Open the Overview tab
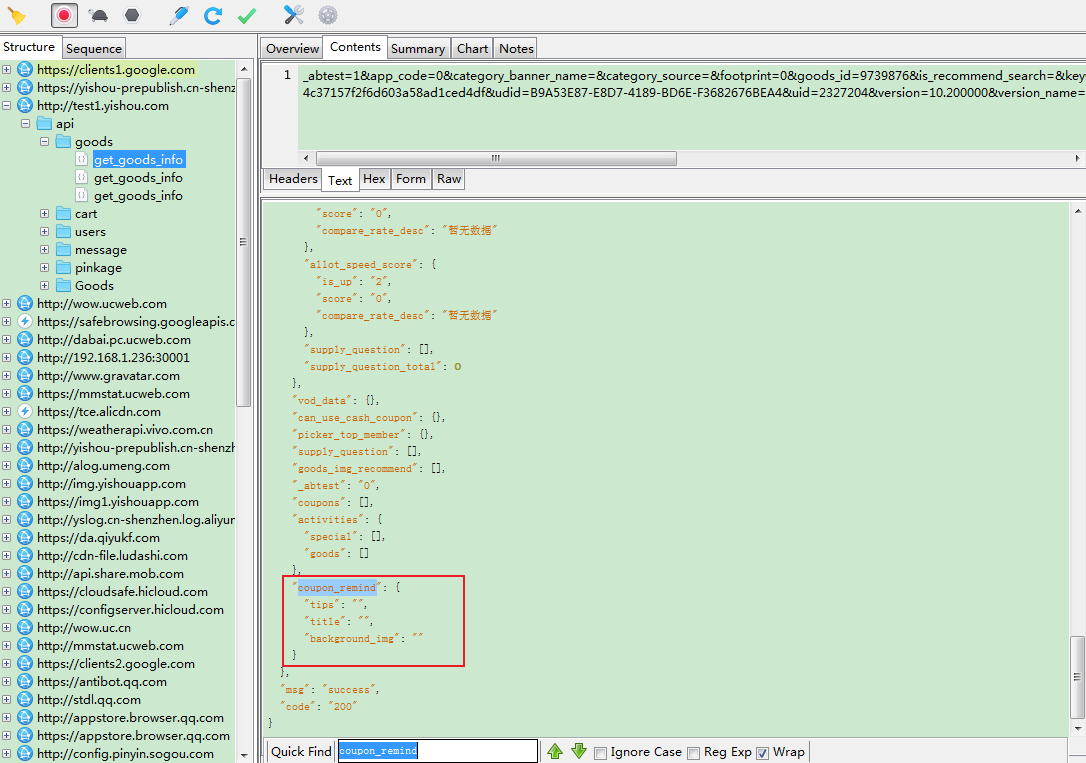 [x=292, y=48]
